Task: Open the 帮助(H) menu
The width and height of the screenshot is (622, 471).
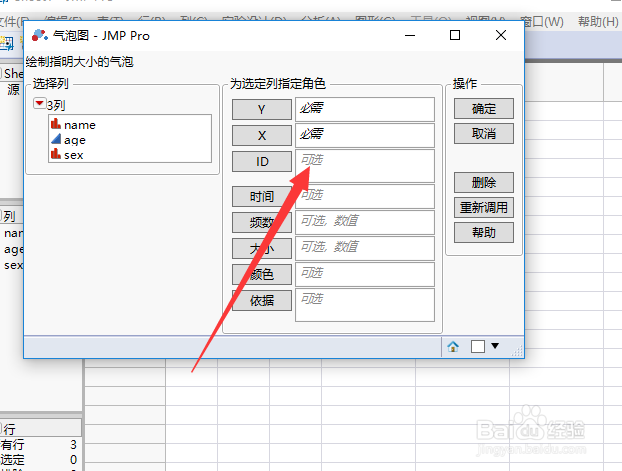Action: [x=598, y=21]
